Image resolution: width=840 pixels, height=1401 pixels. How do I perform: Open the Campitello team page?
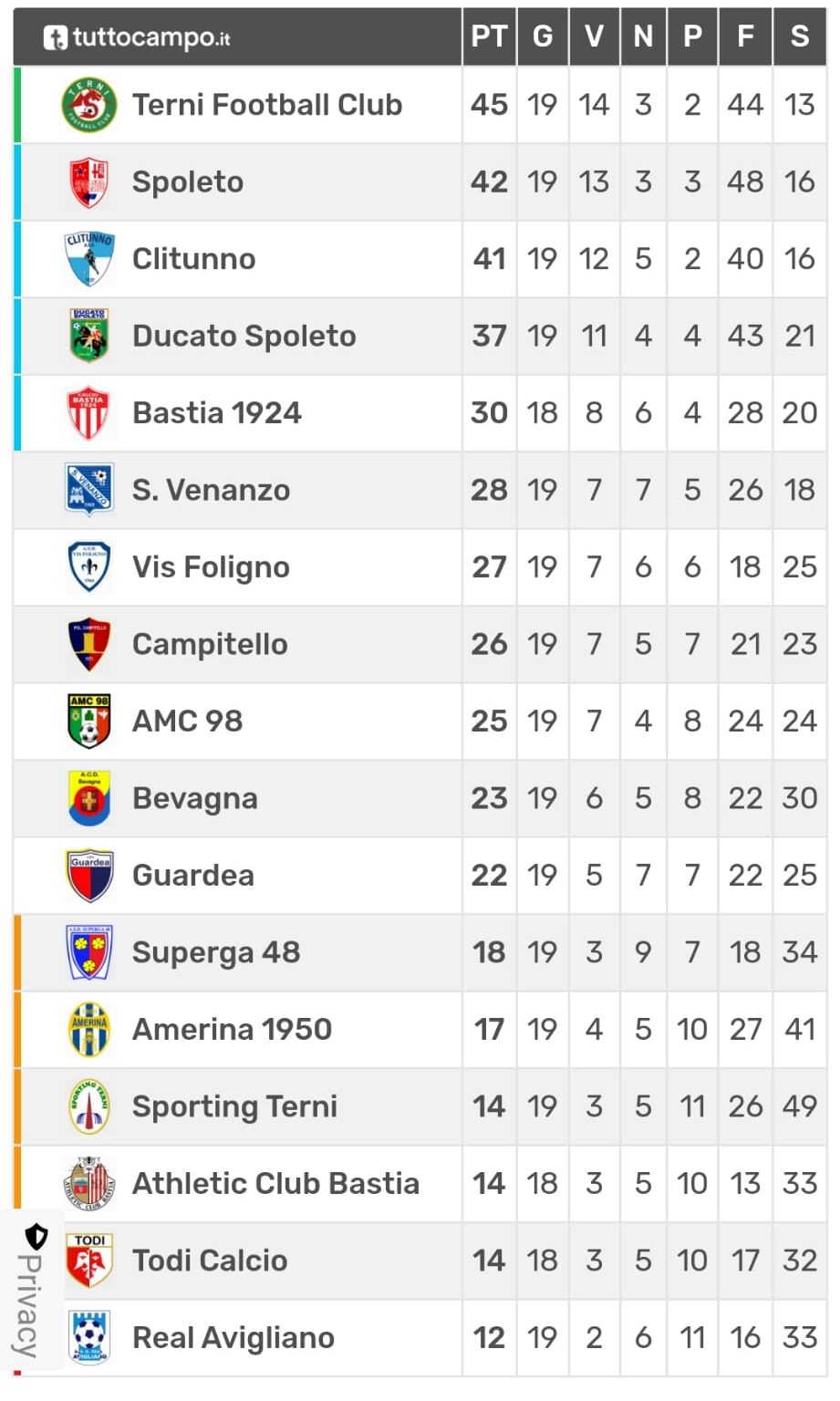[x=210, y=644]
